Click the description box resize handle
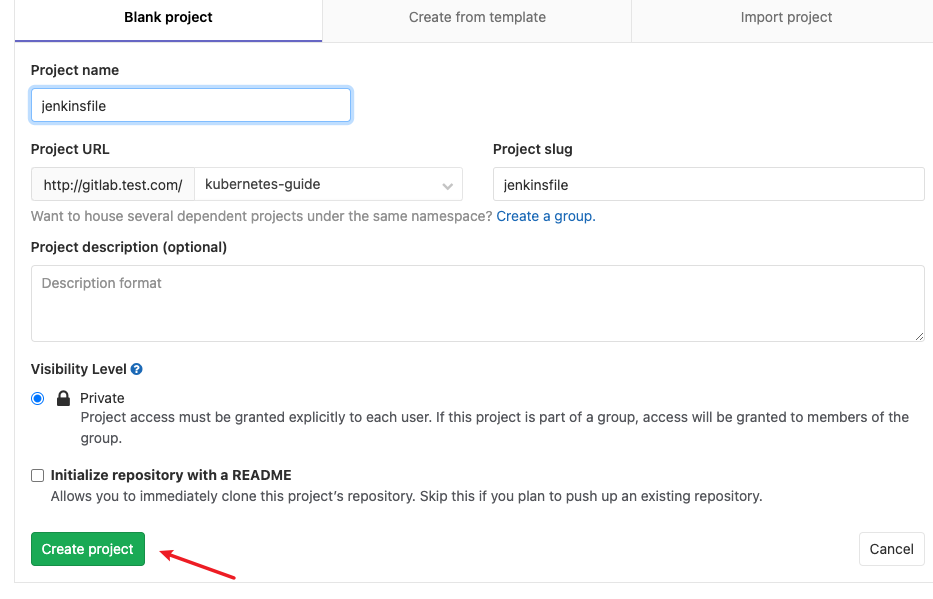This screenshot has height=599, width=933. tap(919, 336)
